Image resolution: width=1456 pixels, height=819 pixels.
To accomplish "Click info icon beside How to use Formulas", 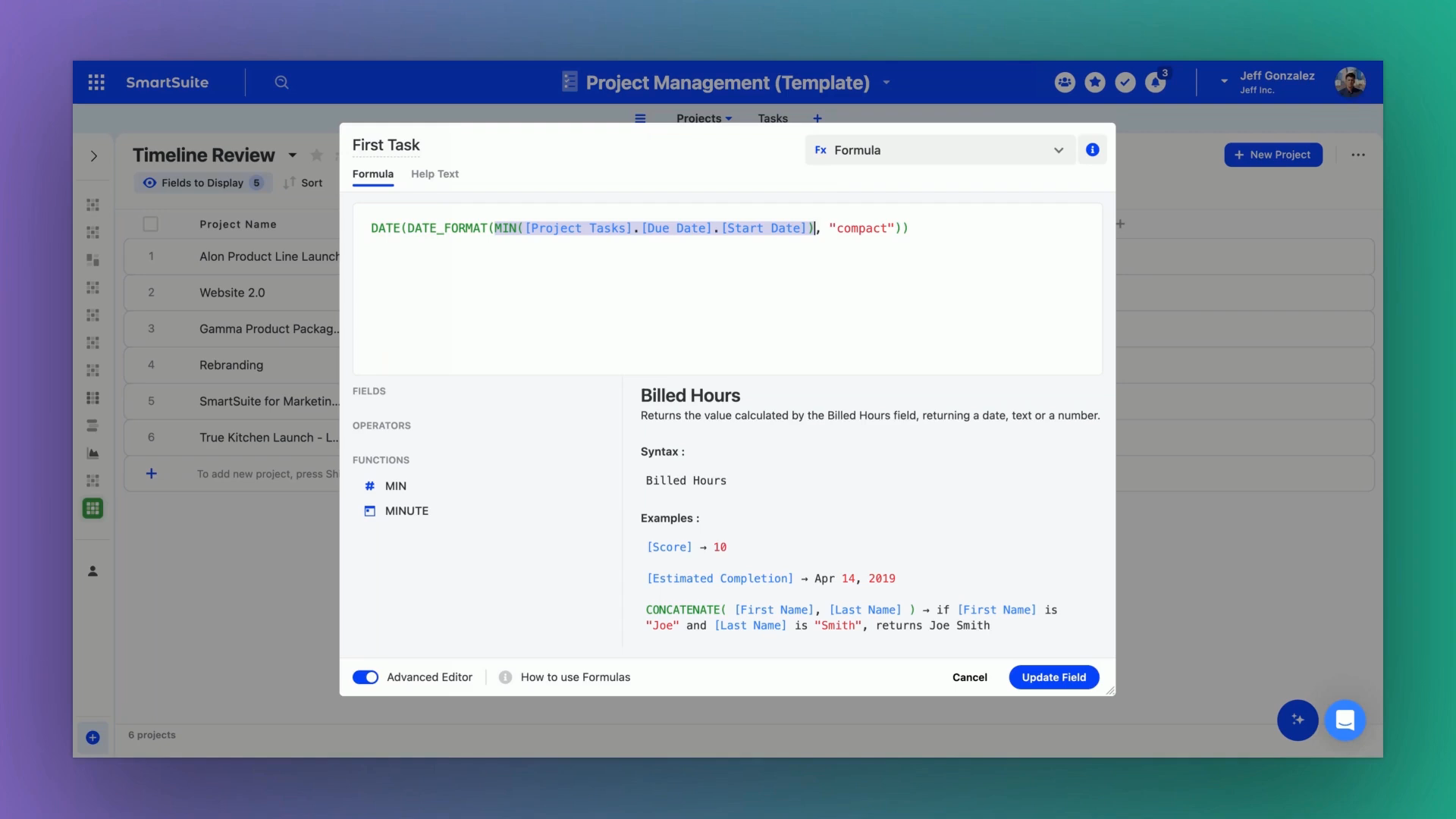I will 505,677.
